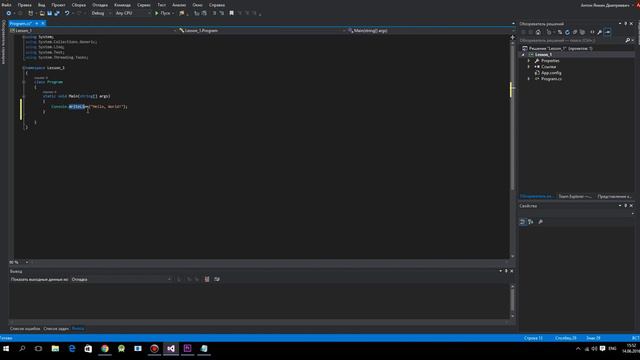Close the Program.cs tab

point(43,24)
